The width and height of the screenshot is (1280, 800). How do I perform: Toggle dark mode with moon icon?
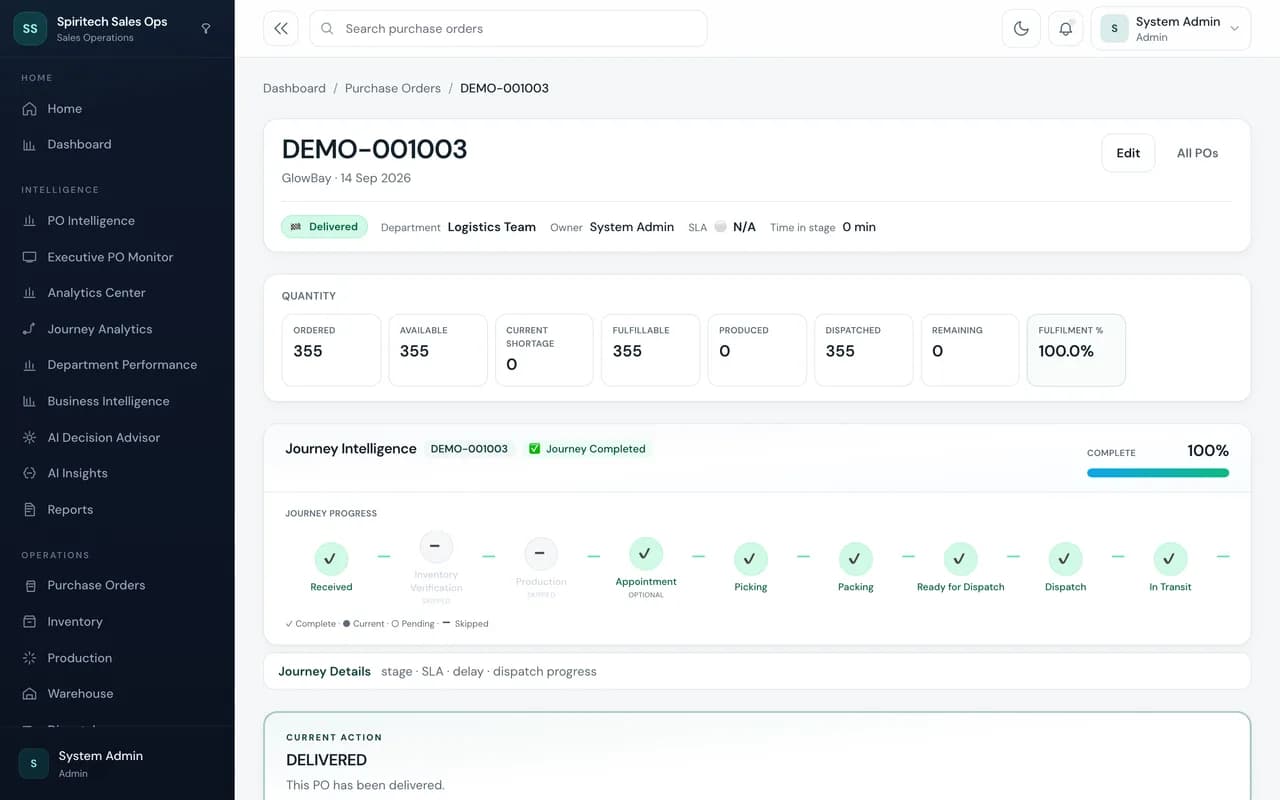pyautogui.click(x=1021, y=29)
